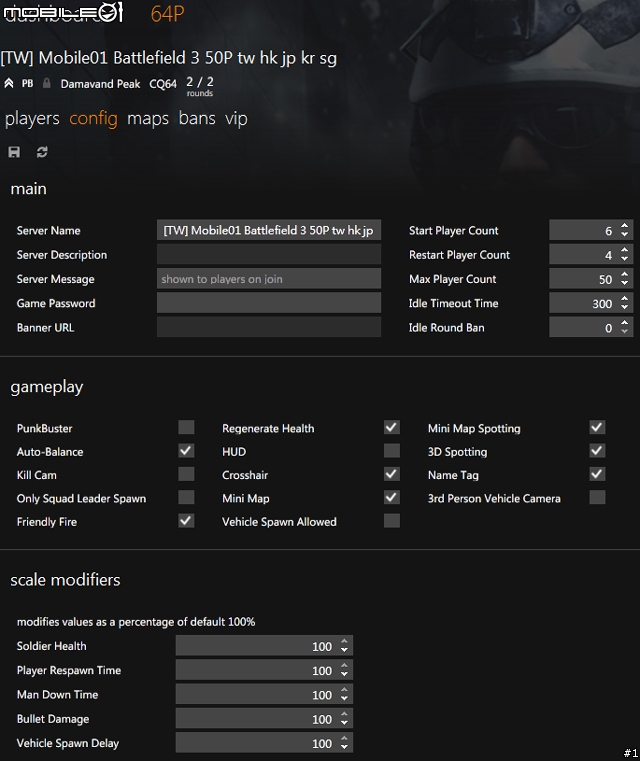
Task: Open the bans tab
Action: coord(197,118)
